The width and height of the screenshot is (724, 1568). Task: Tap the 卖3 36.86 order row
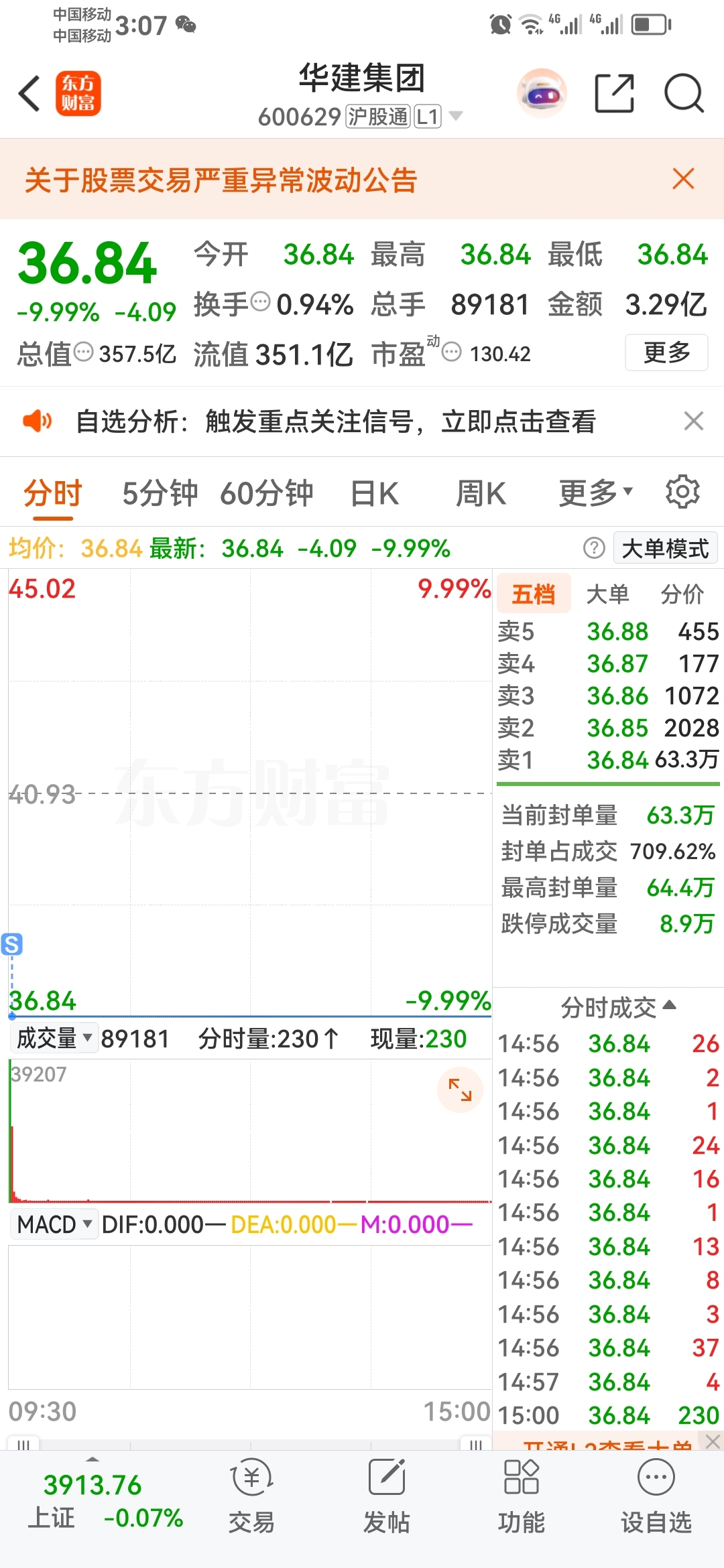pyautogui.click(x=608, y=696)
